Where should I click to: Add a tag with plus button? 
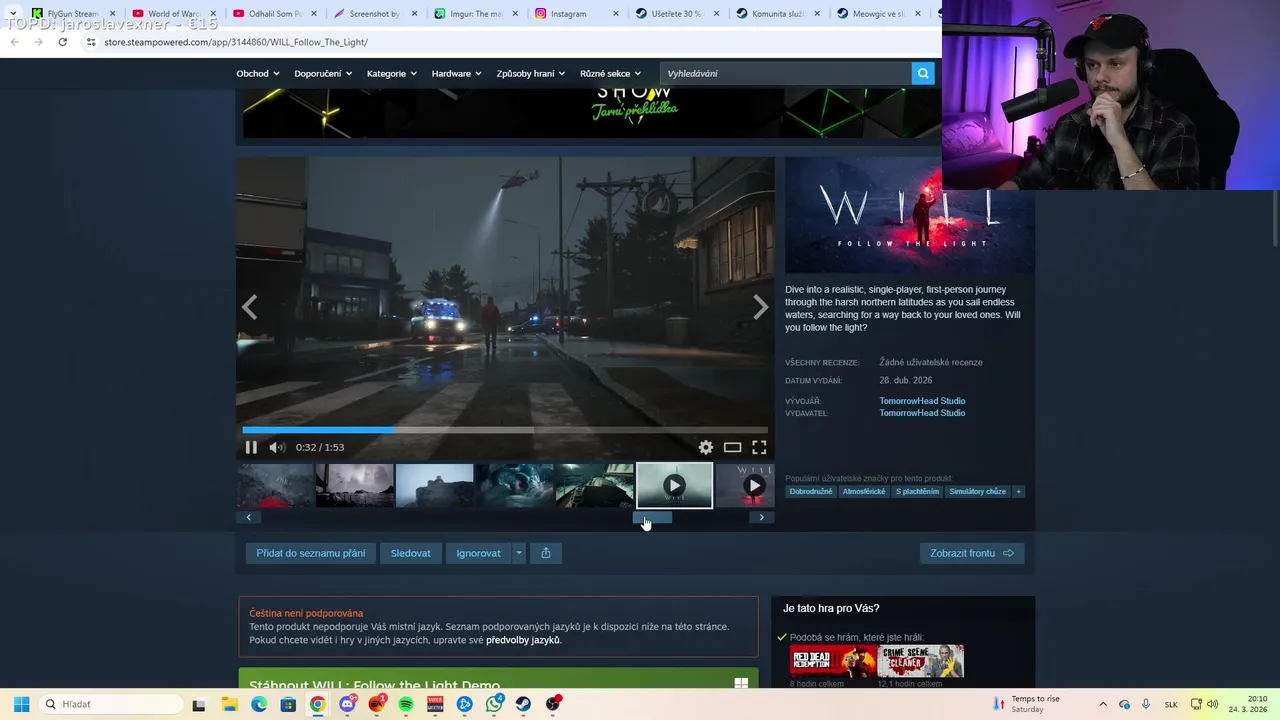1019,491
